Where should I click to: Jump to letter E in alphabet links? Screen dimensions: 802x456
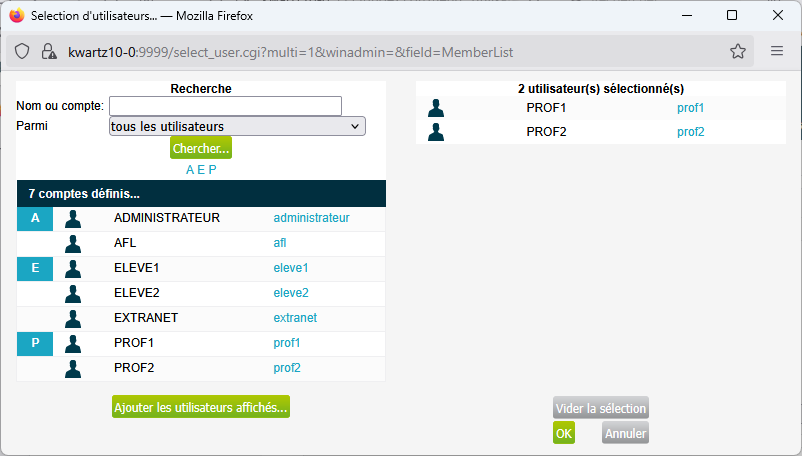point(201,170)
